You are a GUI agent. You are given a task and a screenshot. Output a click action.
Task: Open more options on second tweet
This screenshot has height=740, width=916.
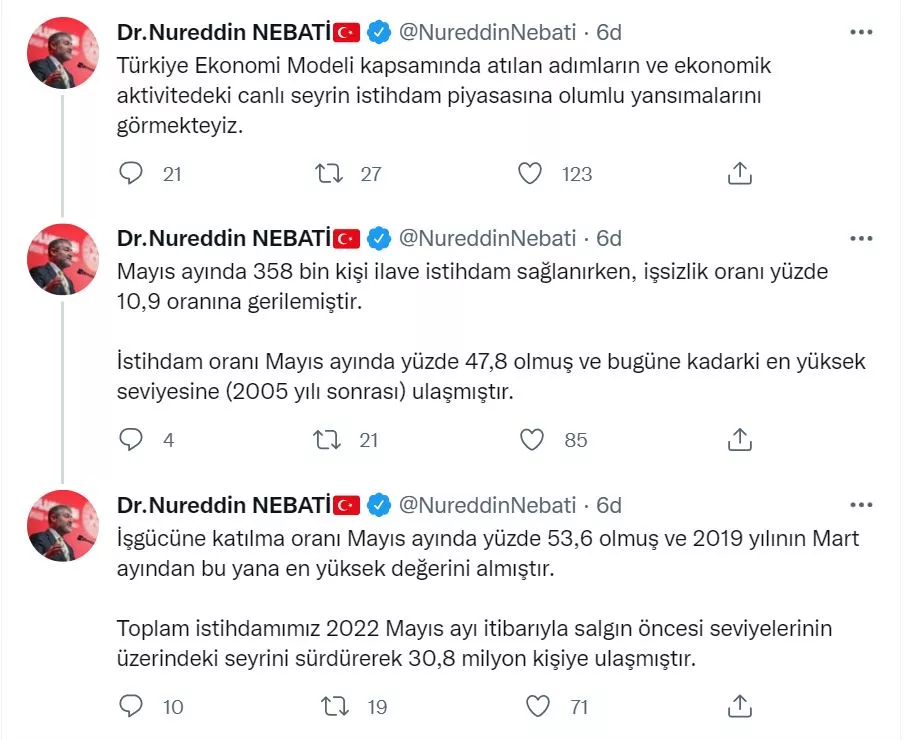(860, 238)
